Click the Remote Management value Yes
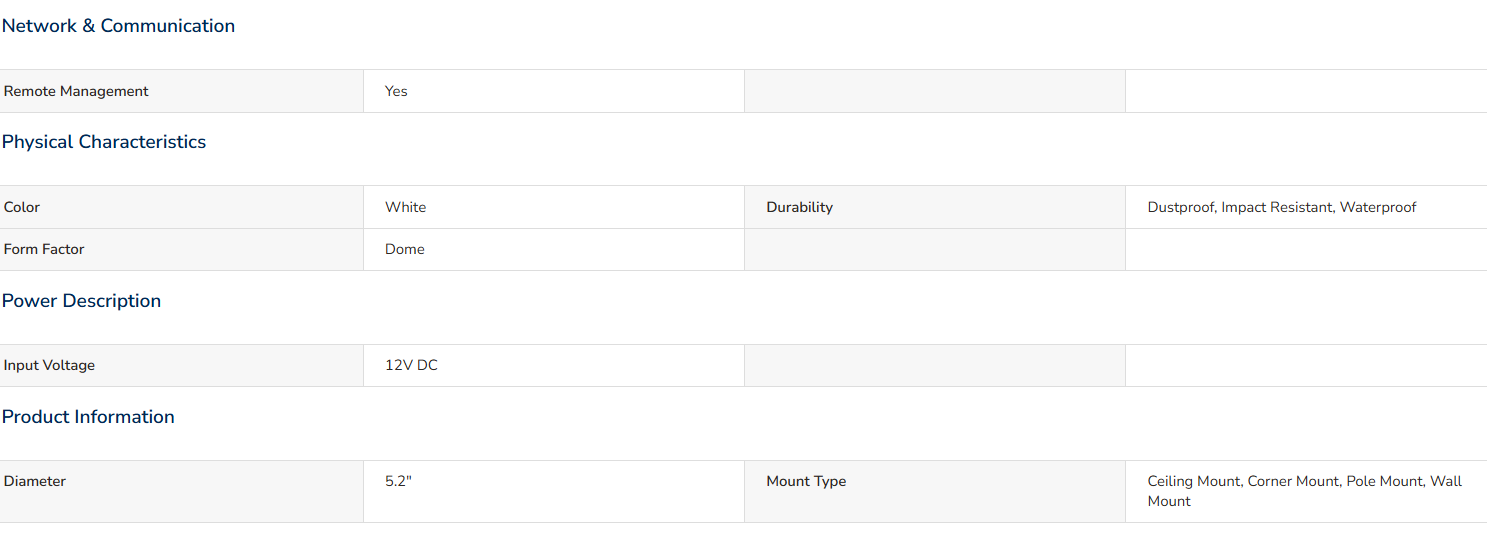 [396, 91]
